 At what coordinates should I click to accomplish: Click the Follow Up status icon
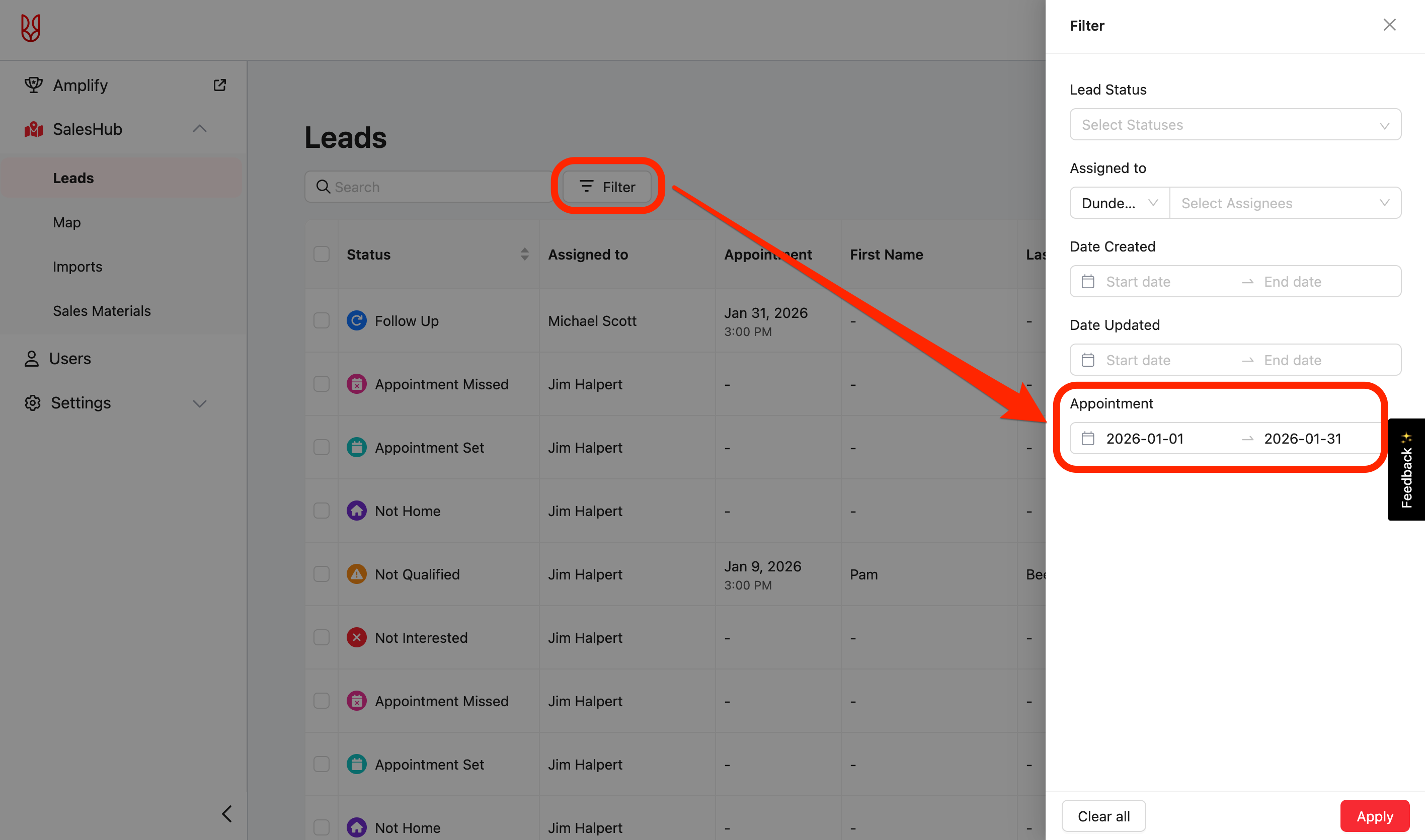[356, 321]
